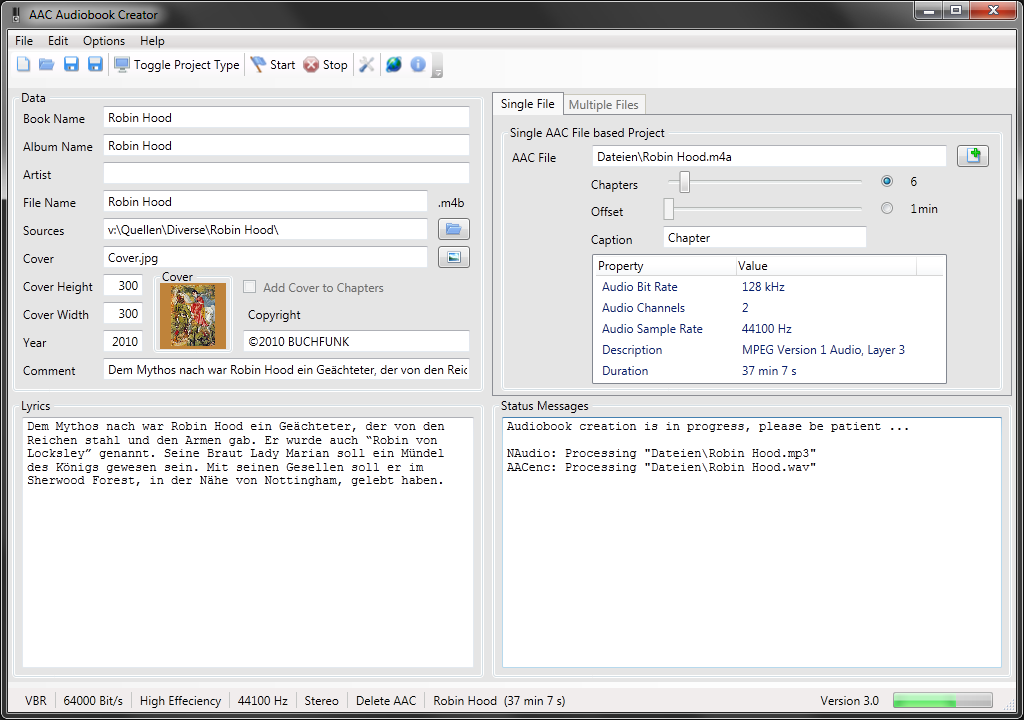Select the Offset radio button

point(887,209)
